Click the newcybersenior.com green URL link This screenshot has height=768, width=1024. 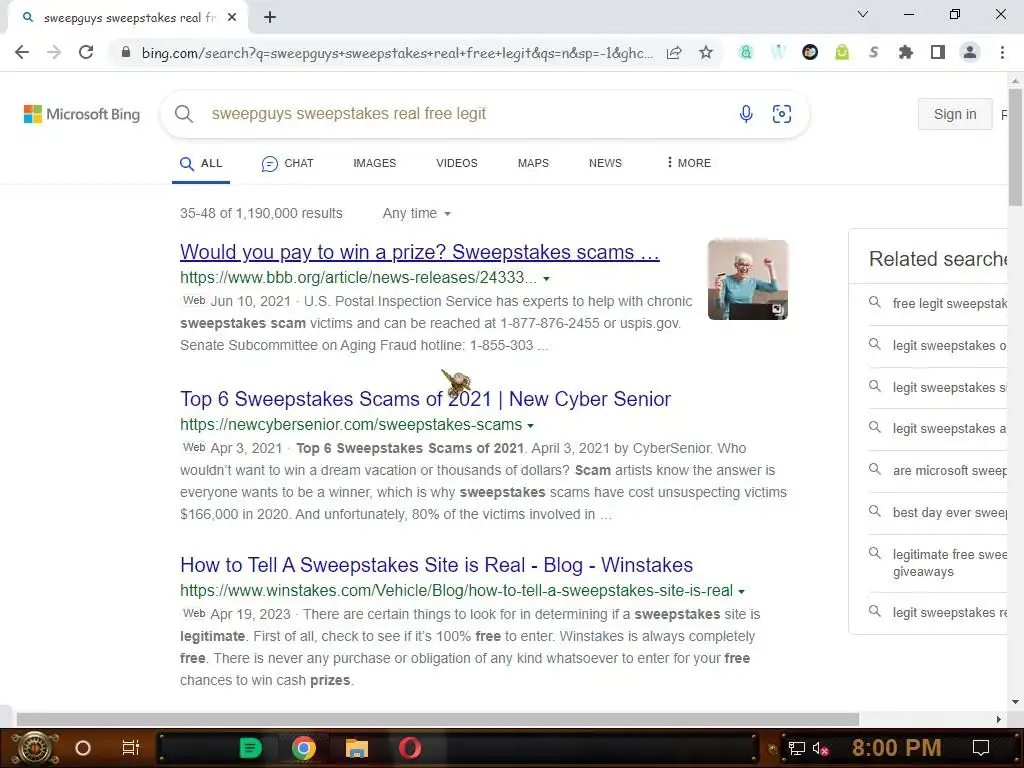pyautogui.click(x=351, y=424)
